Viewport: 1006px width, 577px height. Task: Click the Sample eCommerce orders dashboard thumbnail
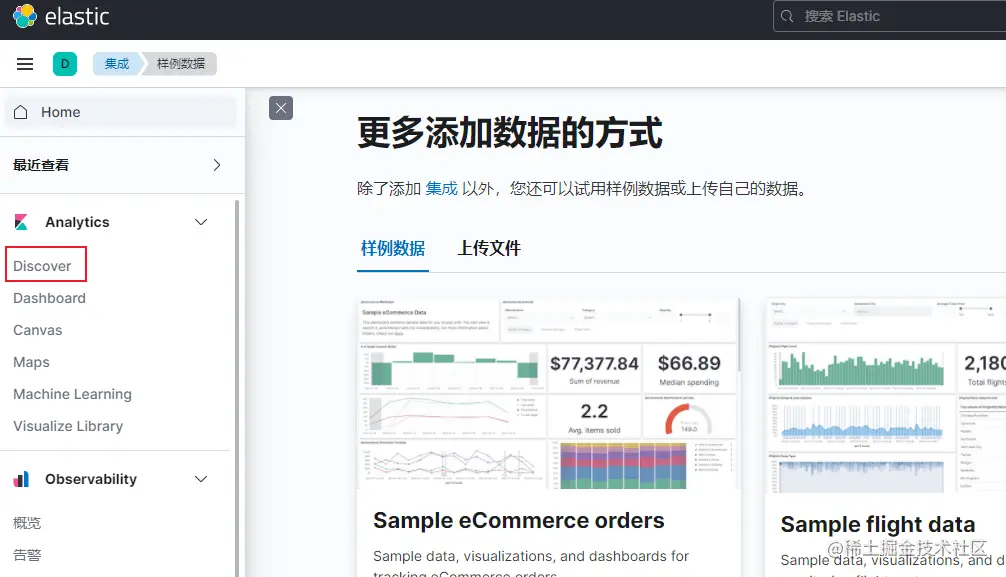point(549,393)
